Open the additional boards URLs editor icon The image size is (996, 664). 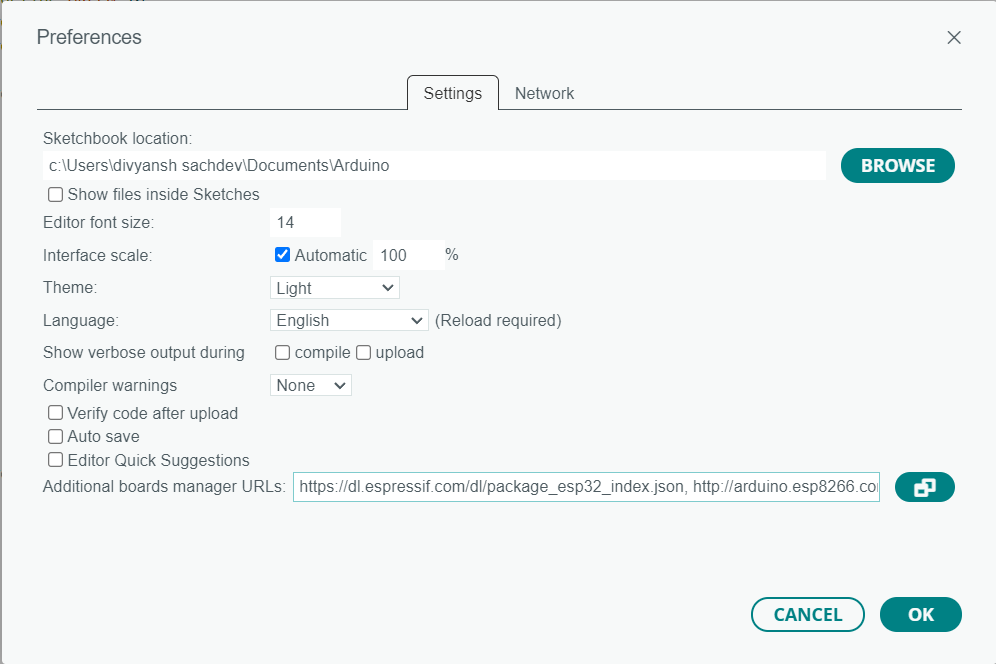925,487
